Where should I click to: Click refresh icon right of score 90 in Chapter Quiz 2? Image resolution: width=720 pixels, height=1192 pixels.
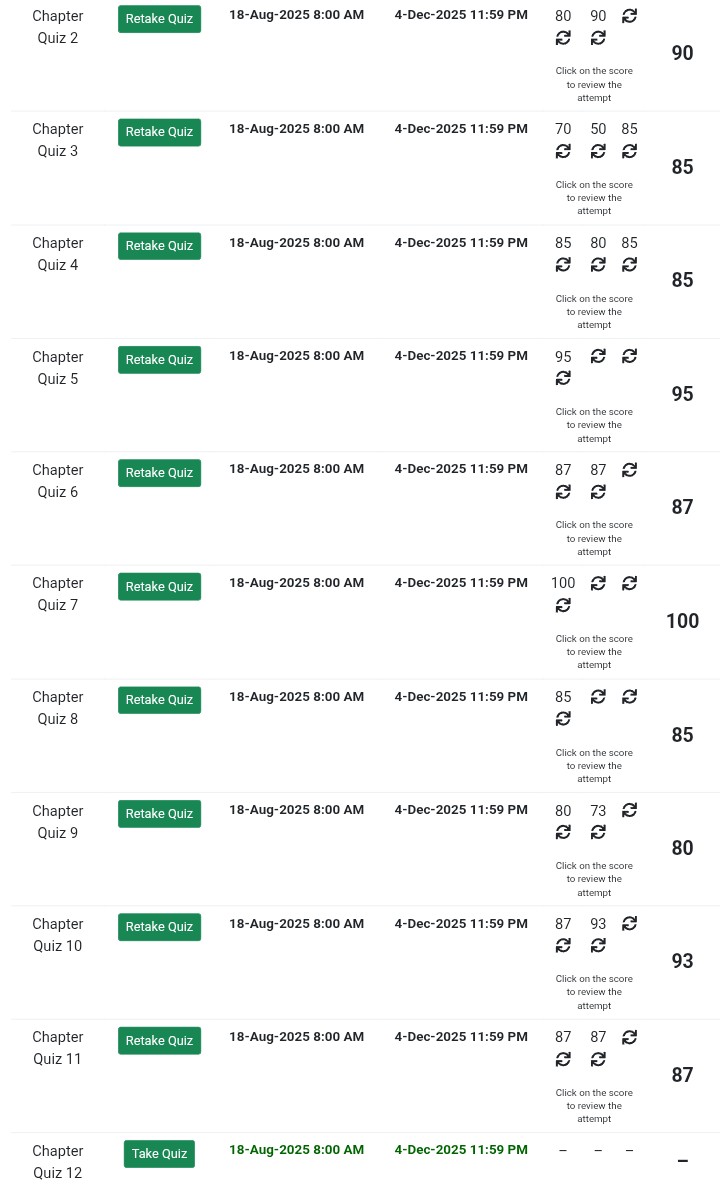click(x=629, y=16)
